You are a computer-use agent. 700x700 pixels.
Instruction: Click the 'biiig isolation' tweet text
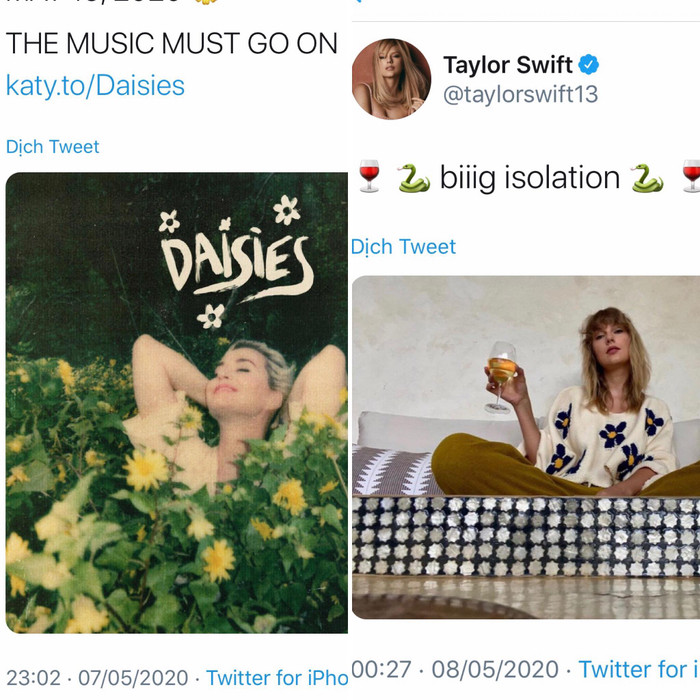[x=530, y=178]
